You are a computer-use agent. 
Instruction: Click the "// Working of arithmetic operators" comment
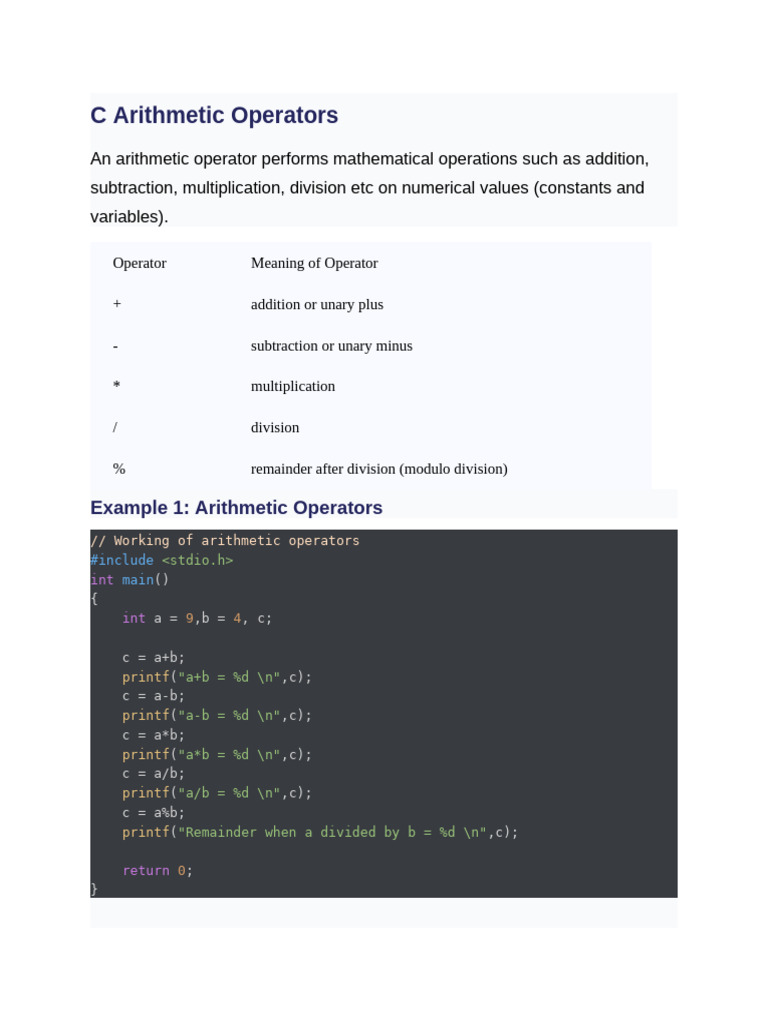225,541
